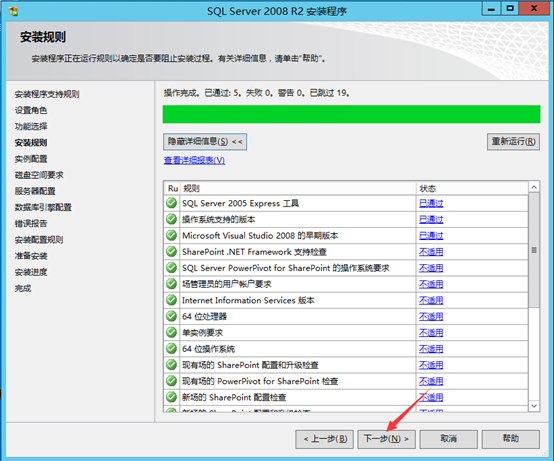Click the rules list scrollbar thumb
Image resolution: width=554 pixels, height=461 pixels.
pyautogui.click(x=534, y=250)
